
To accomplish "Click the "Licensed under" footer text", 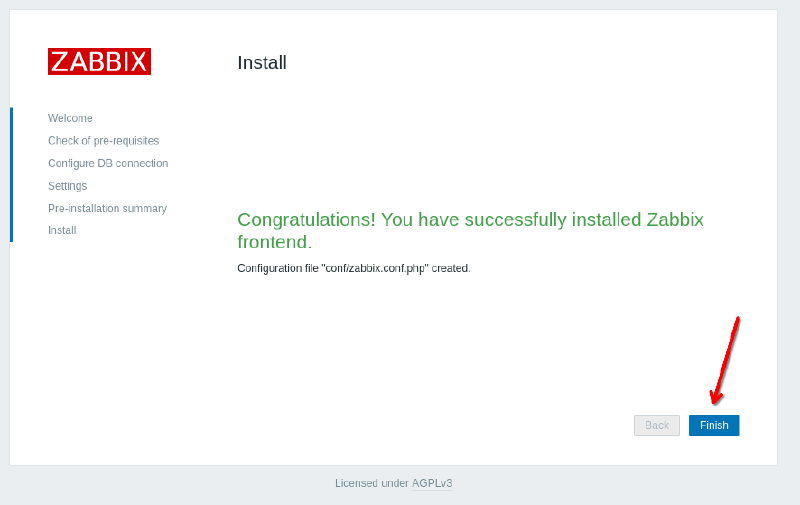I will tap(371, 483).
